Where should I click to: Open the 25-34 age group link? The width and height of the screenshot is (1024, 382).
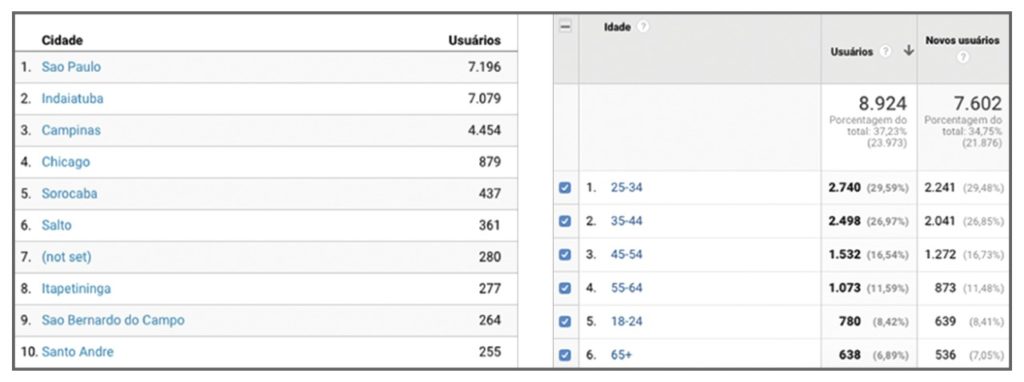coord(626,187)
